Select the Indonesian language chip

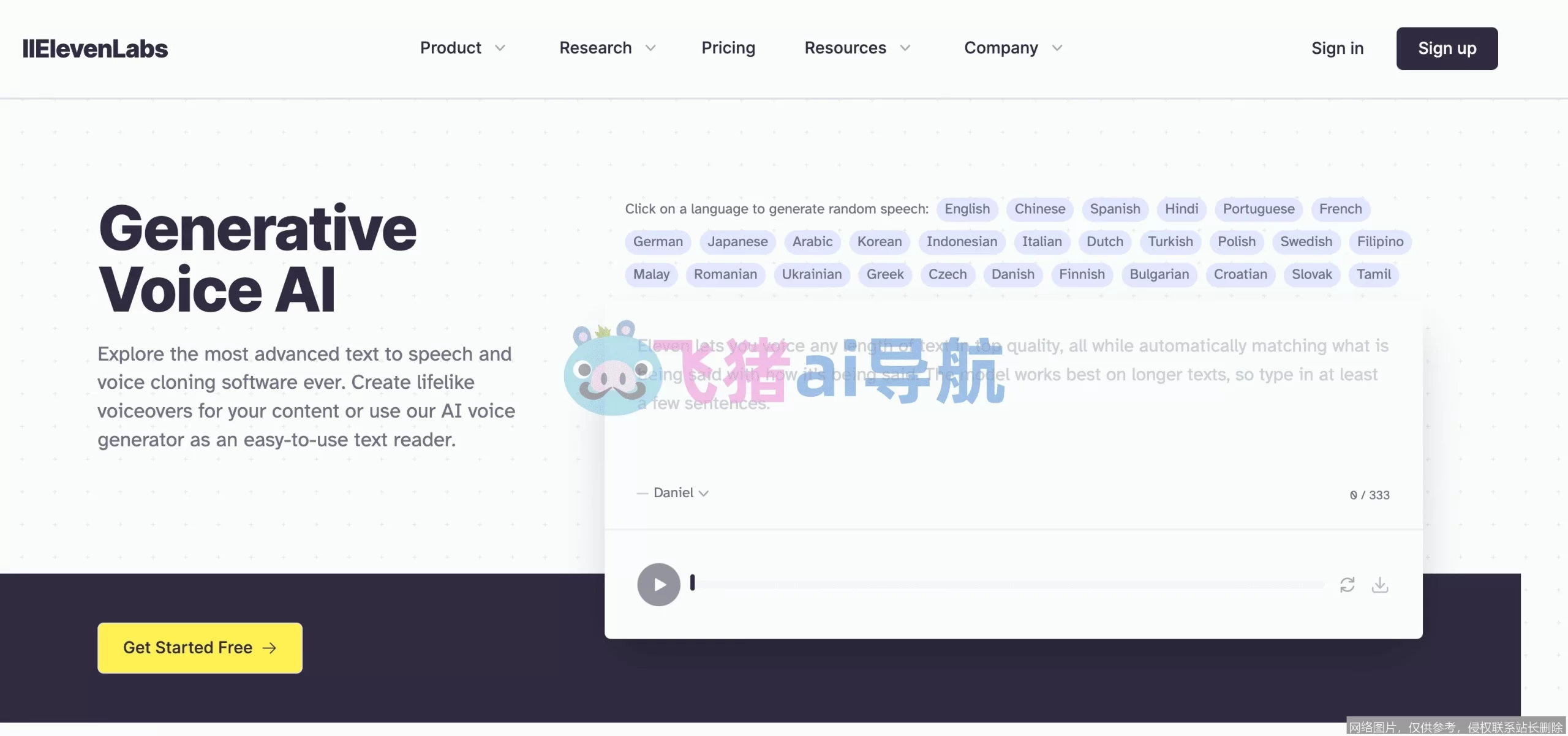tap(962, 241)
